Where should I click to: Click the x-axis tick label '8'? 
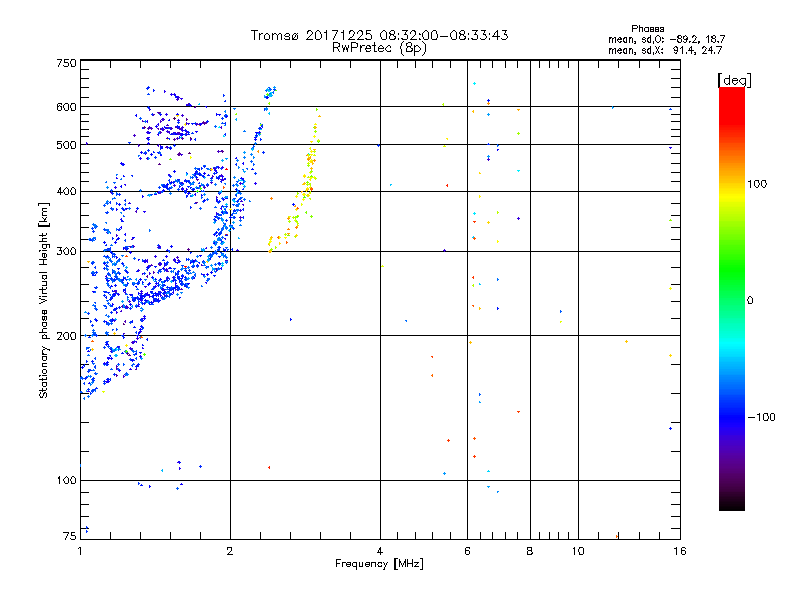(x=530, y=551)
